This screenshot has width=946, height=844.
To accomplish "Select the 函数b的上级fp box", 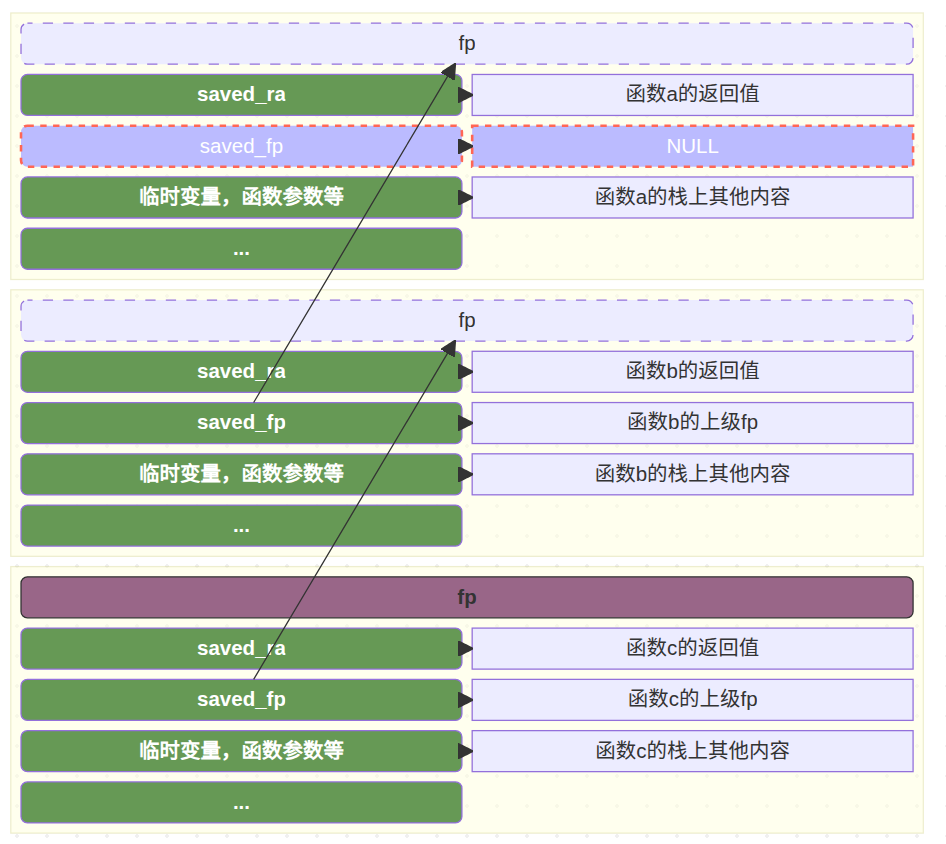I will [692, 422].
